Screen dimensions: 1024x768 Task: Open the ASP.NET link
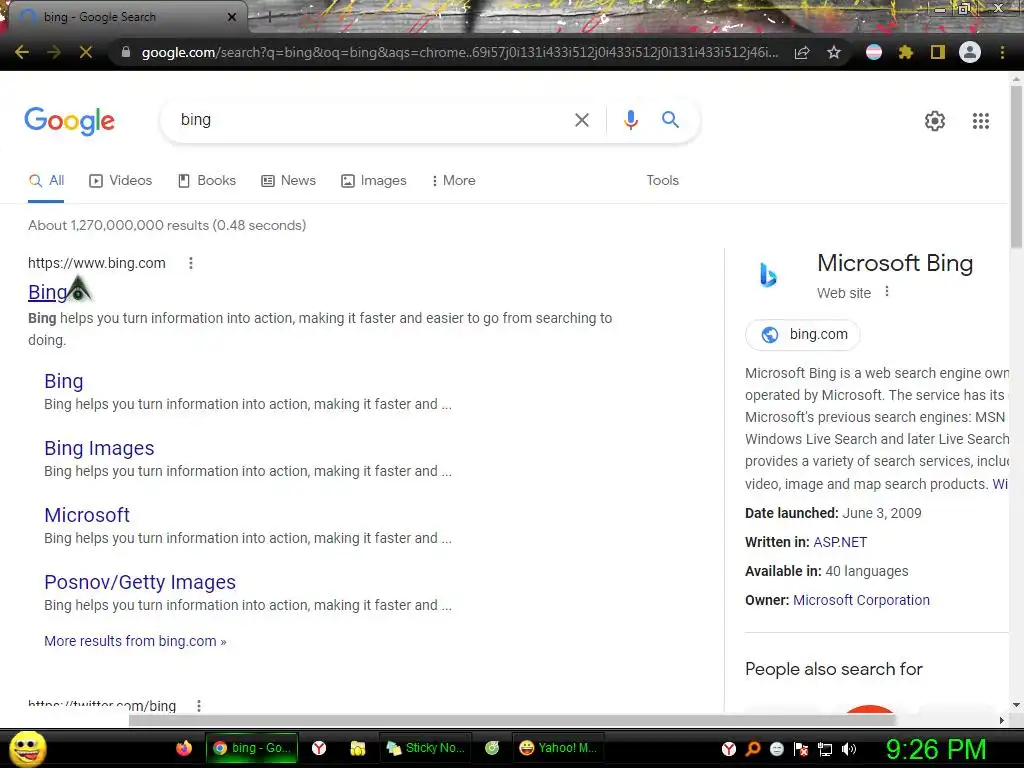(x=840, y=543)
